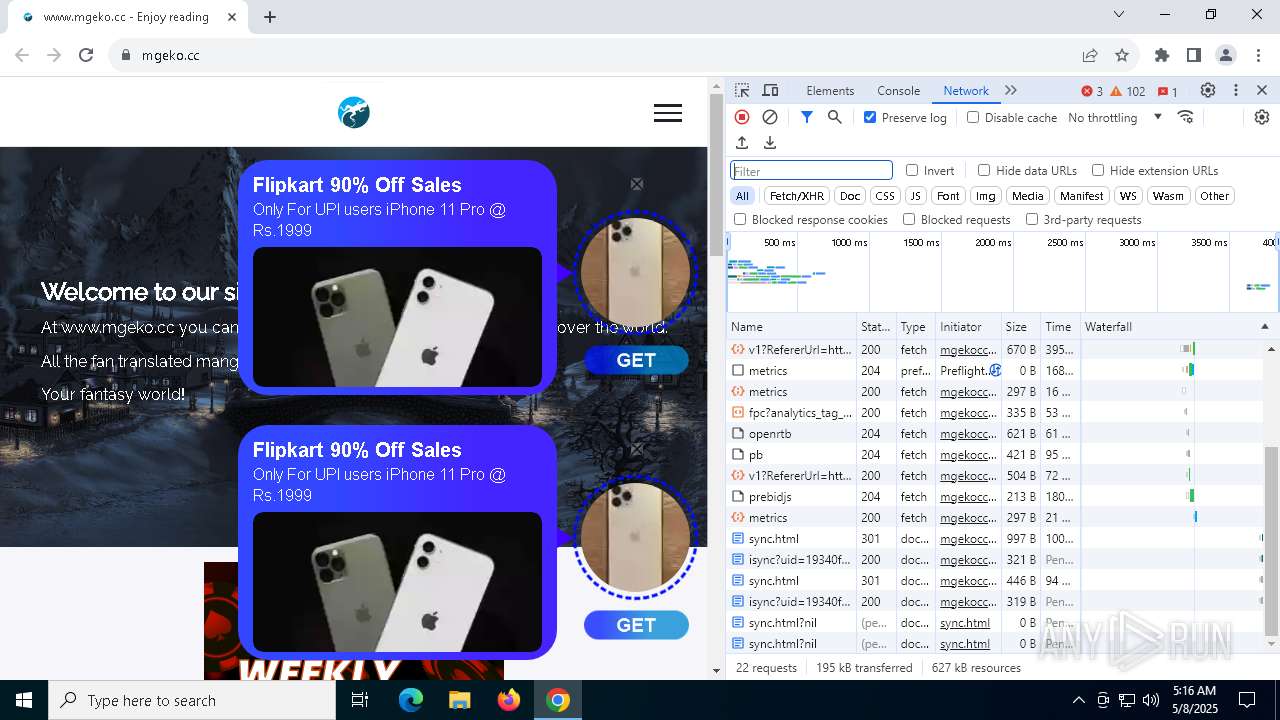Open Firefox from the taskbar
Image resolution: width=1280 pixels, height=720 pixels.
(x=509, y=700)
